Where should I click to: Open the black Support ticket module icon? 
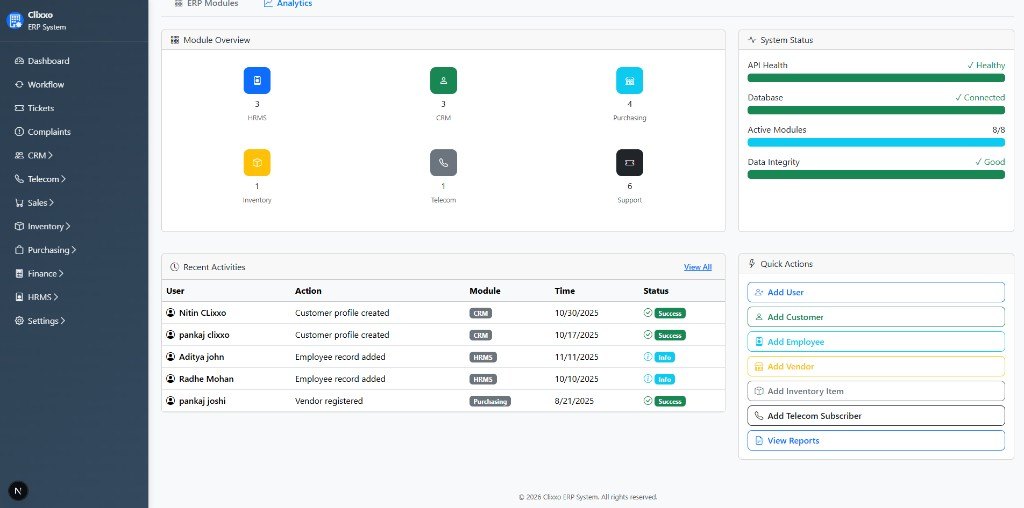[630, 163]
